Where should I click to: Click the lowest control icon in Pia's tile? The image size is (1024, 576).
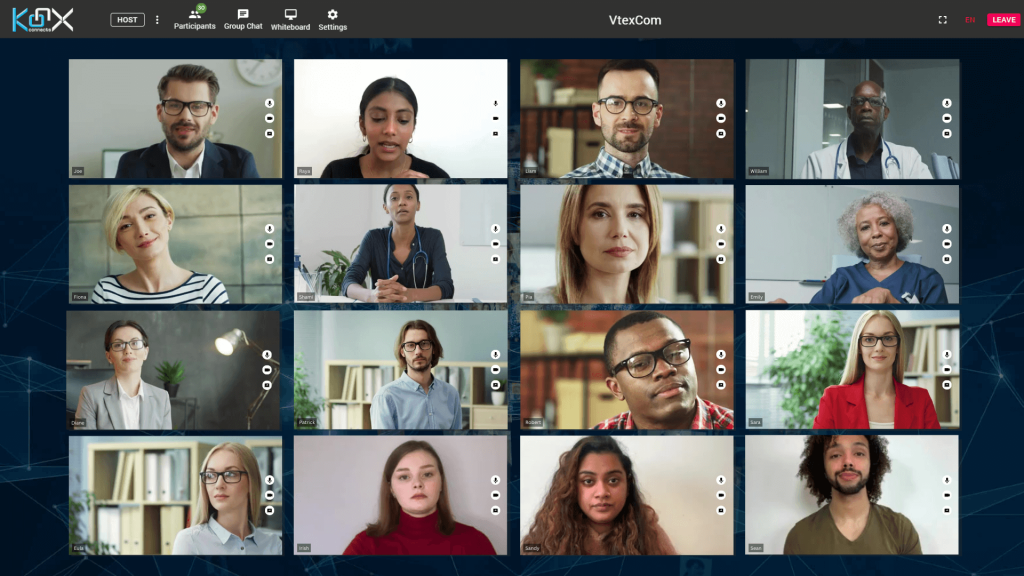click(720, 259)
